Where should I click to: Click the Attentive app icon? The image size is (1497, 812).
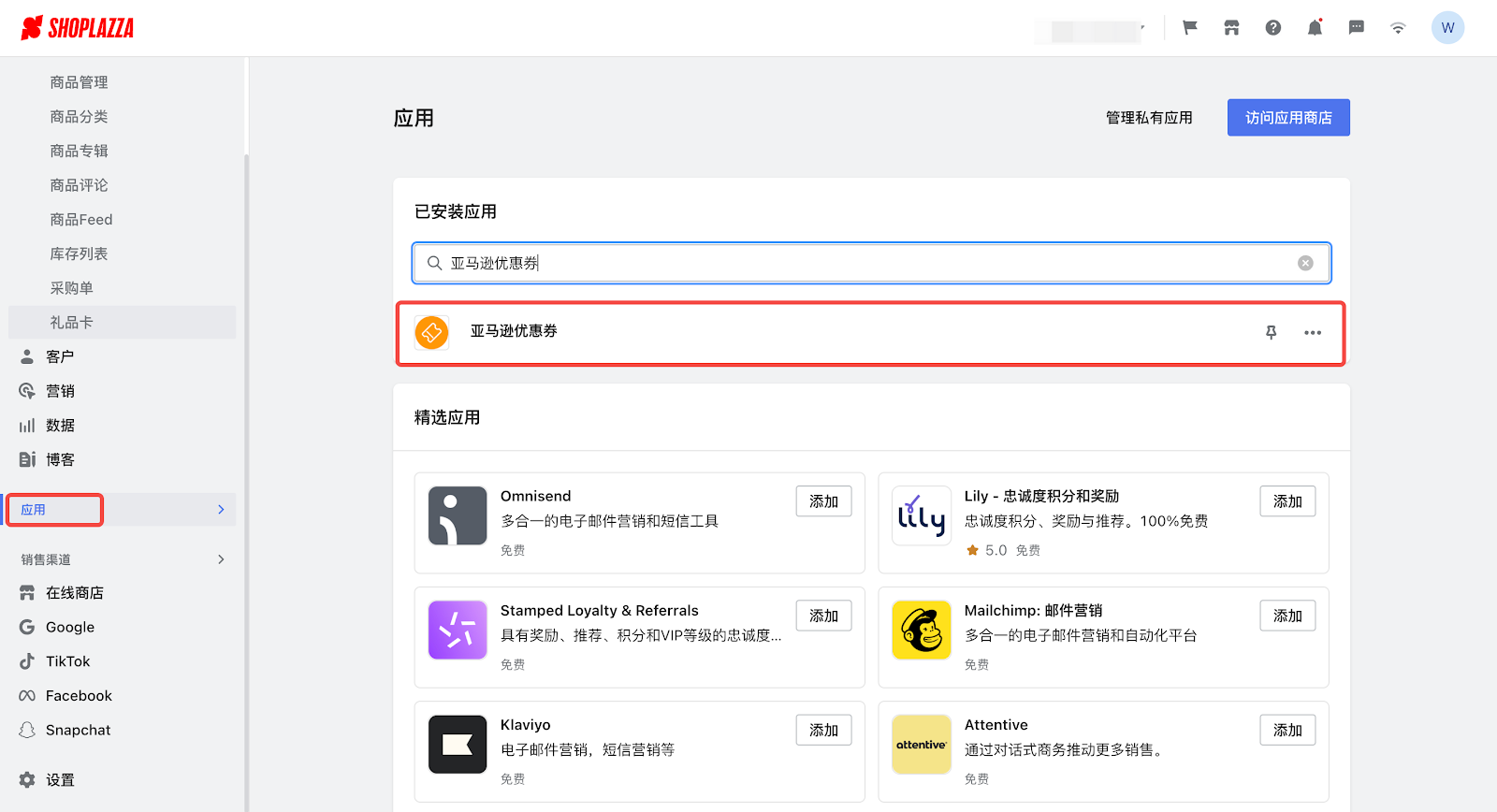(922, 744)
